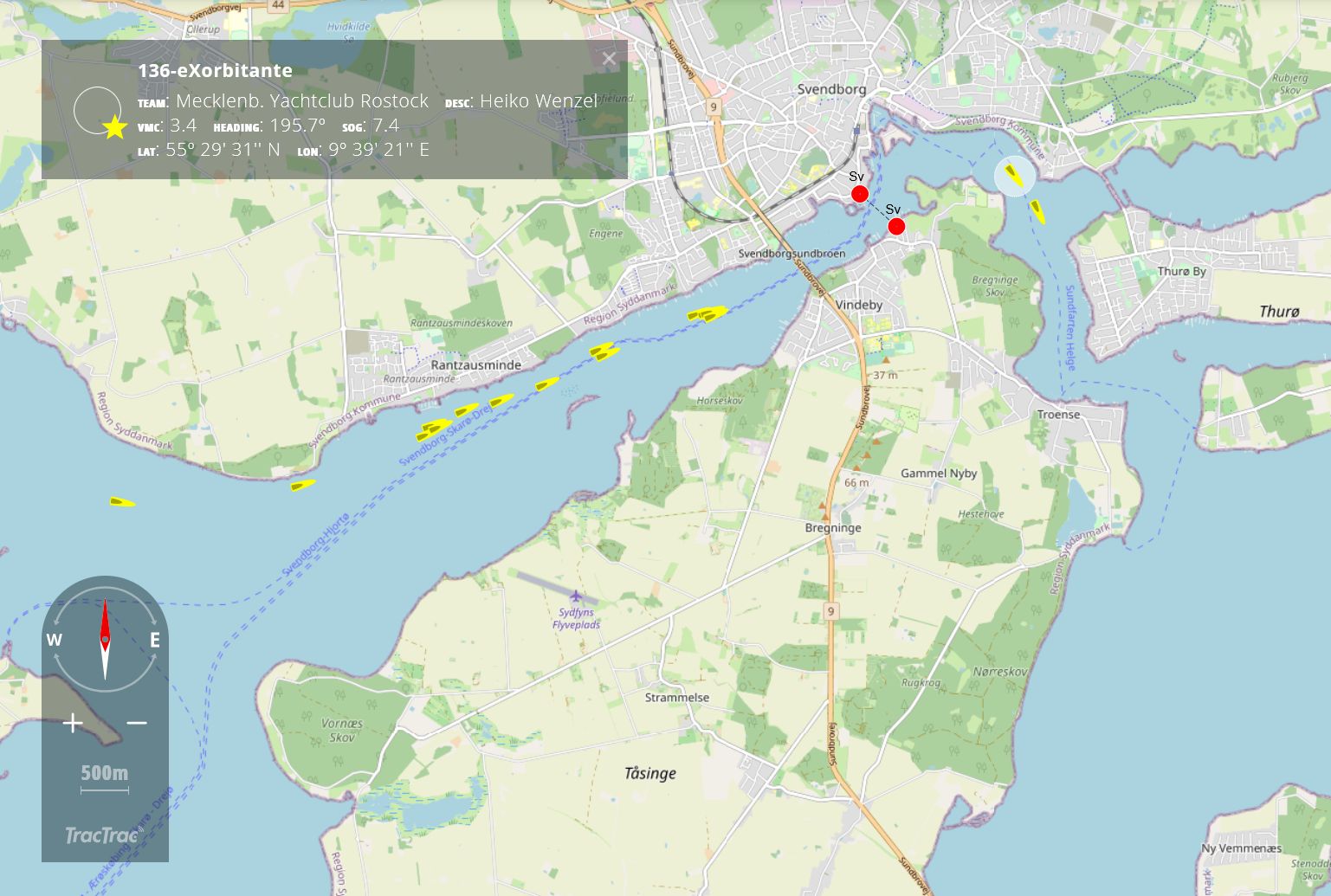Open the TracTrac logo link
1331x896 pixels.
pyautogui.click(x=101, y=835)
